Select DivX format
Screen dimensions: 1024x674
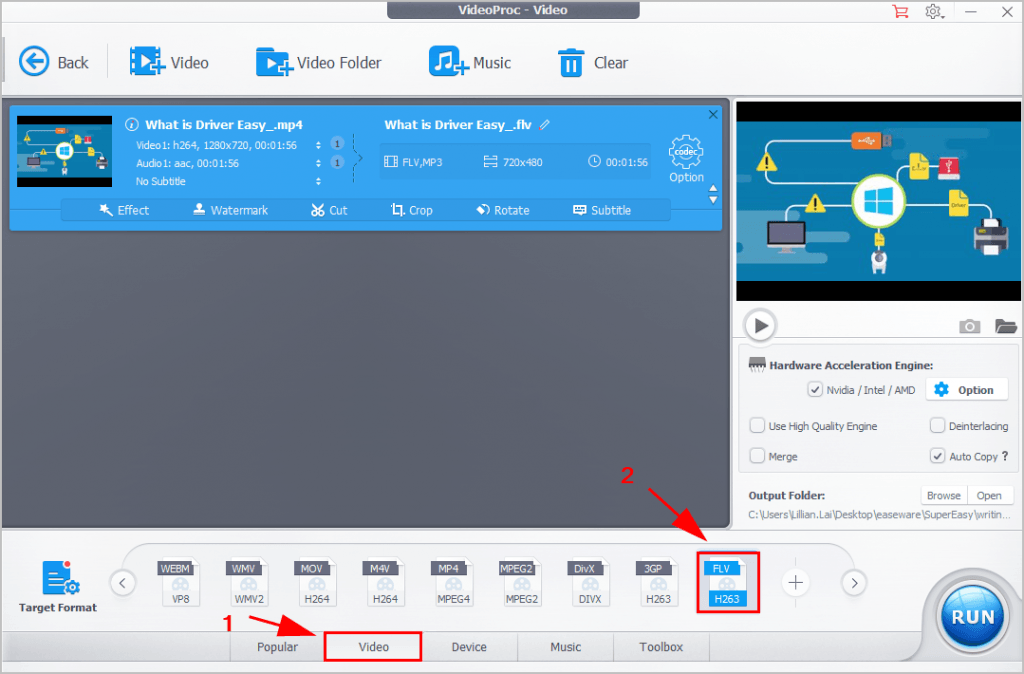click(x=589, y=583)
